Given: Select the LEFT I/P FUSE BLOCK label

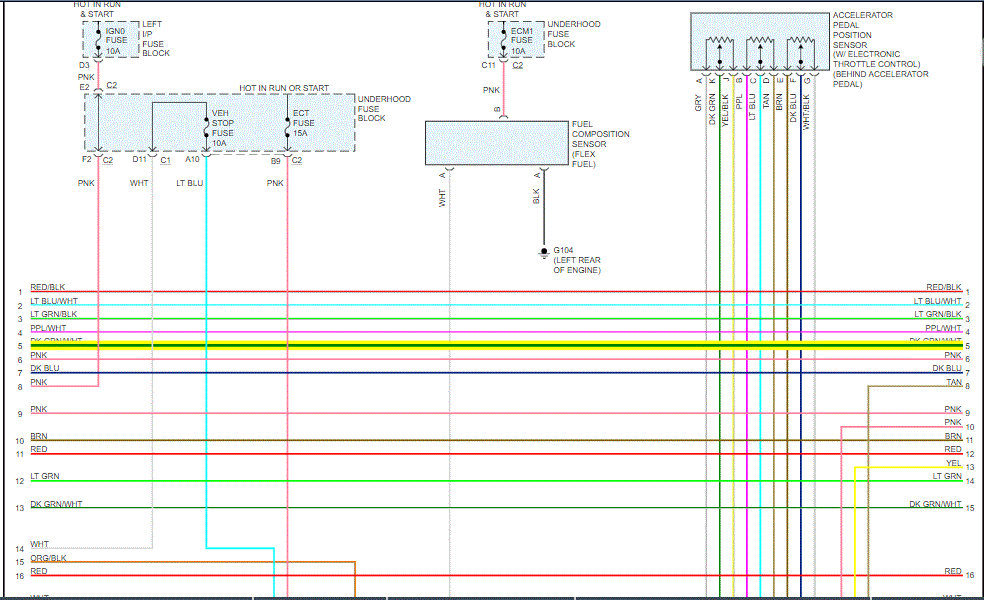Looking at the screenshot, I should tap(156, 38).
